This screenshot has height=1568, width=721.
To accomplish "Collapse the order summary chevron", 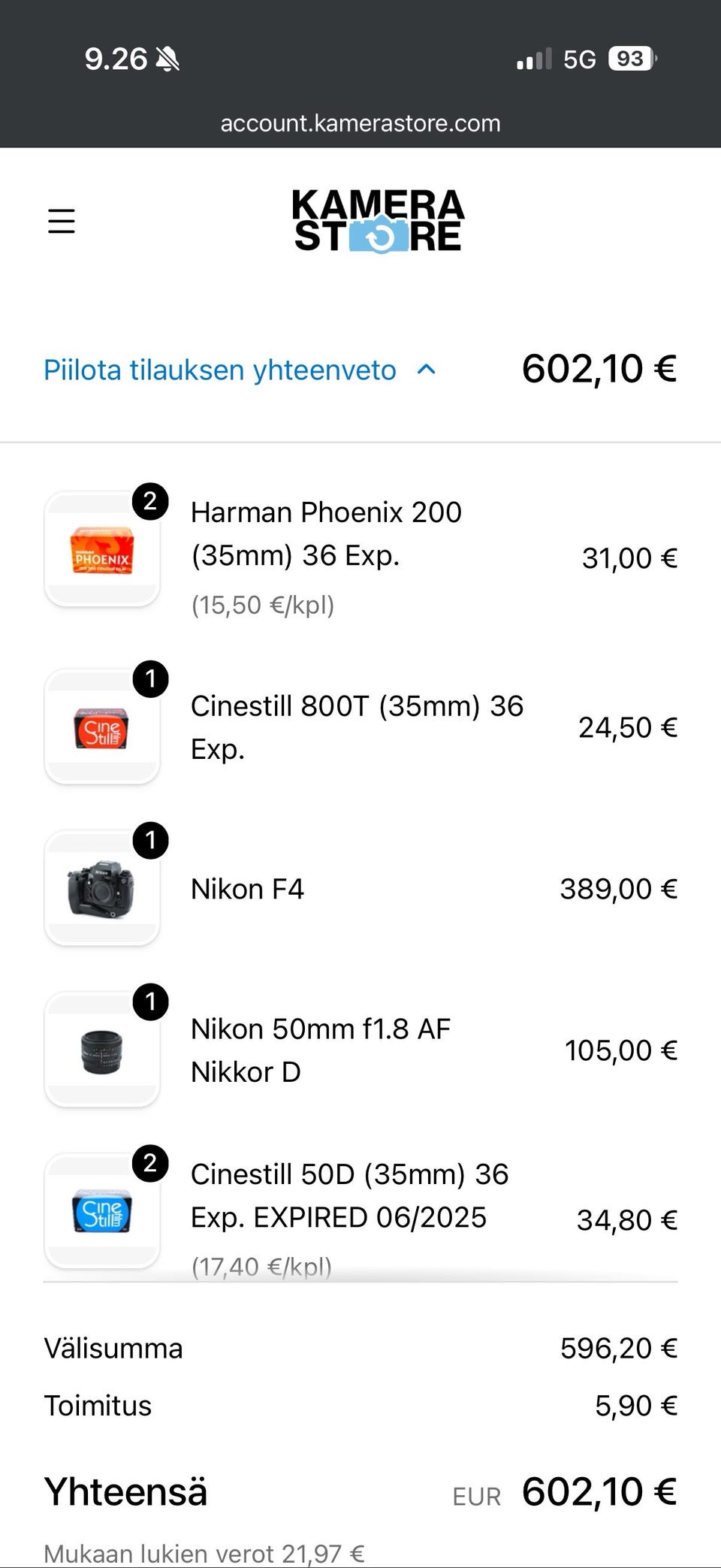I will pos(427,370).
